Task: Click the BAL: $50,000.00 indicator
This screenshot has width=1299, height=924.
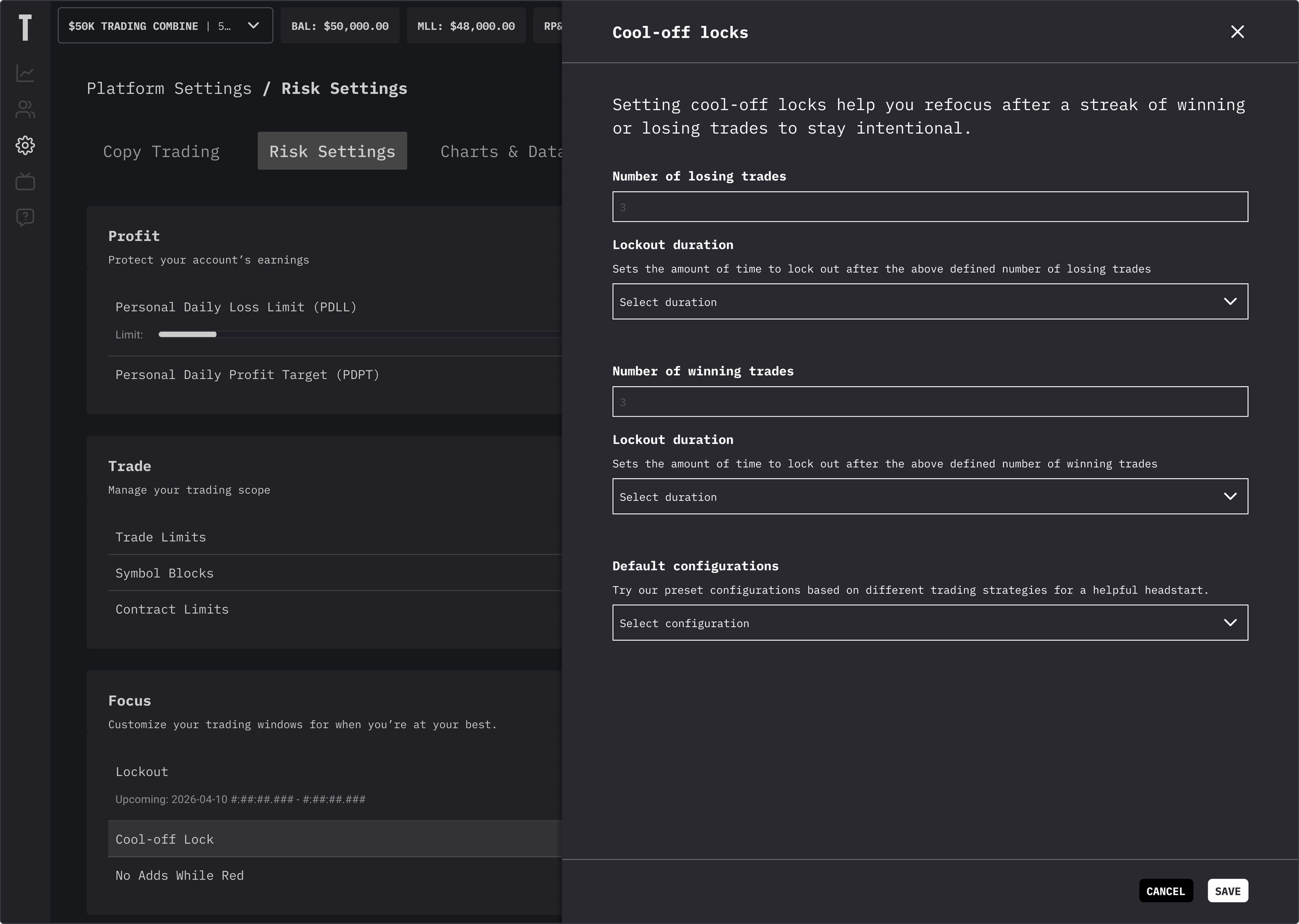Action: [340, 25]
